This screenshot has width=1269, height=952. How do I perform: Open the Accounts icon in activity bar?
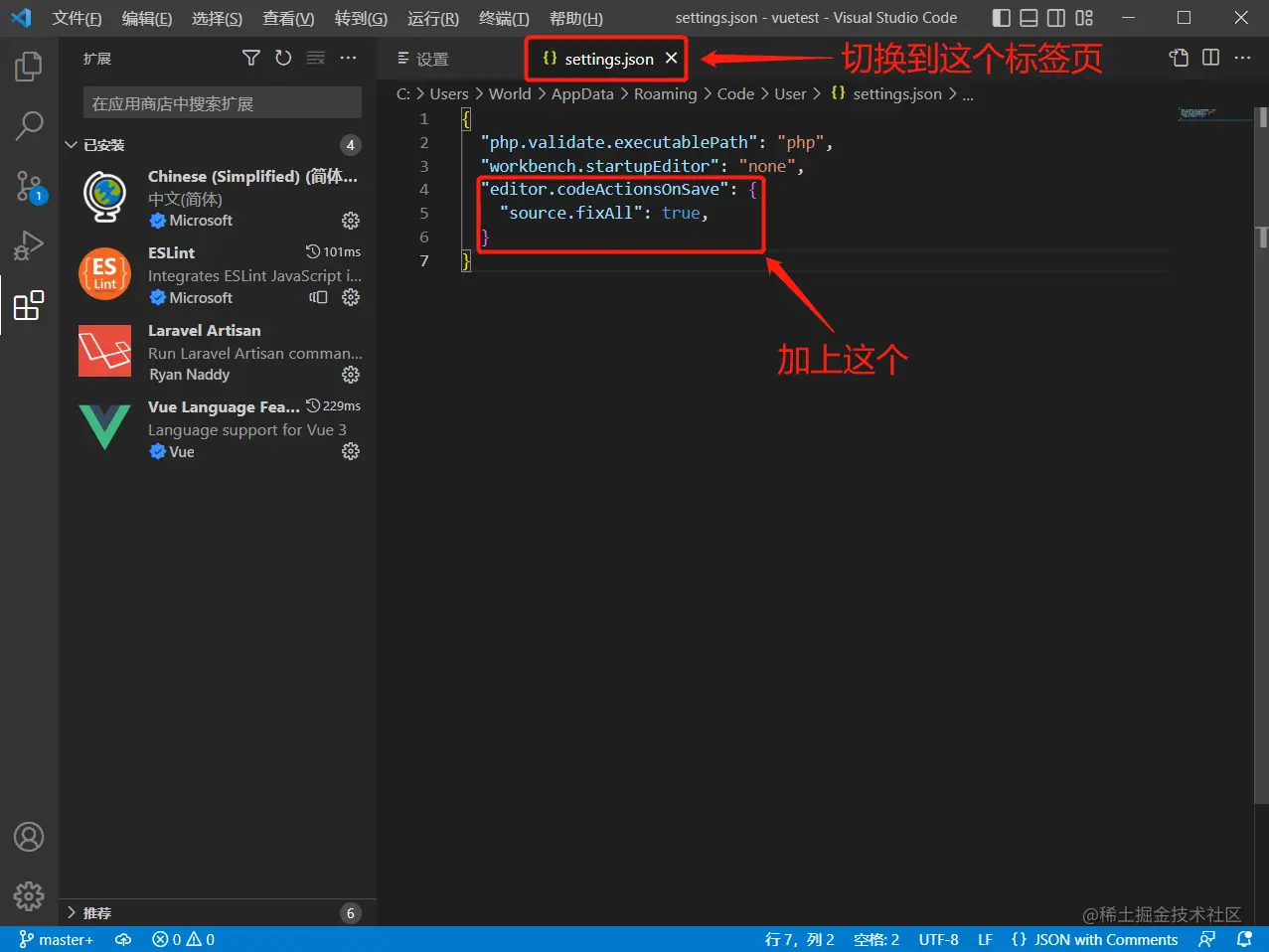pos(29,837)
